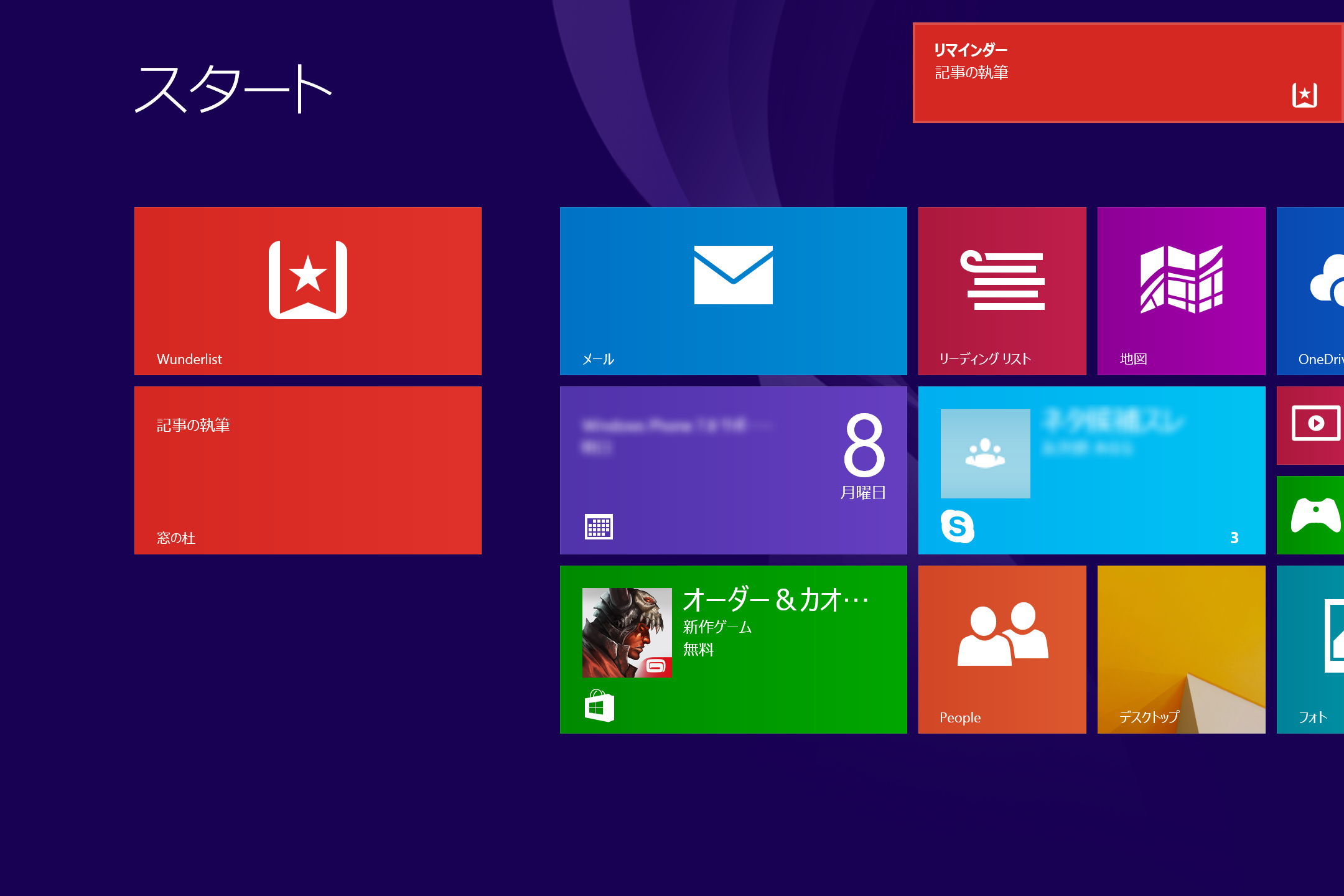Click the Wunderlist icon on the reminder toast
Screen dimensions: 1344x896
coord(1304,95)
